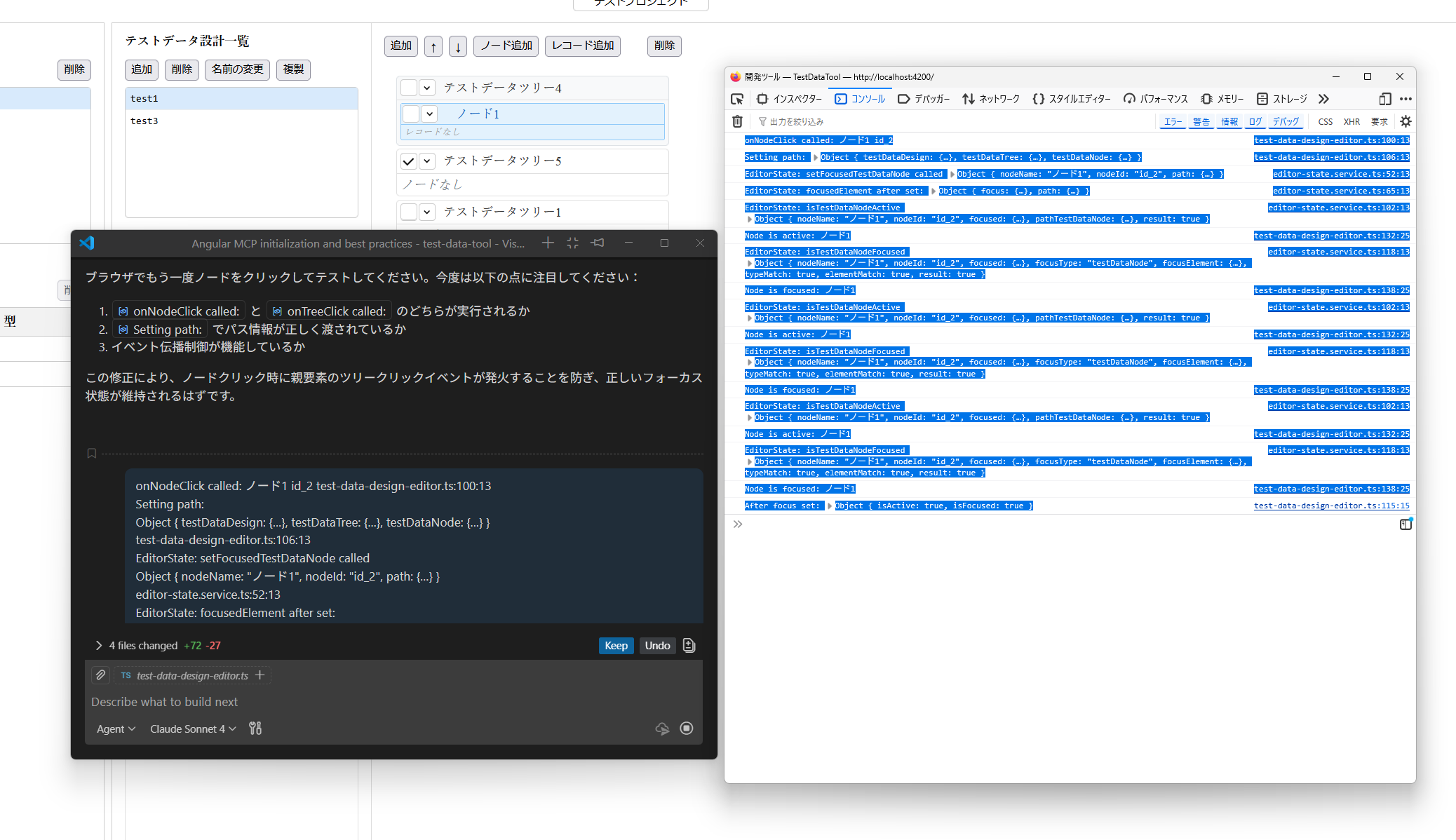Clear the console output with the trash icon
1456x840 pixels.
tap(737, 121)
